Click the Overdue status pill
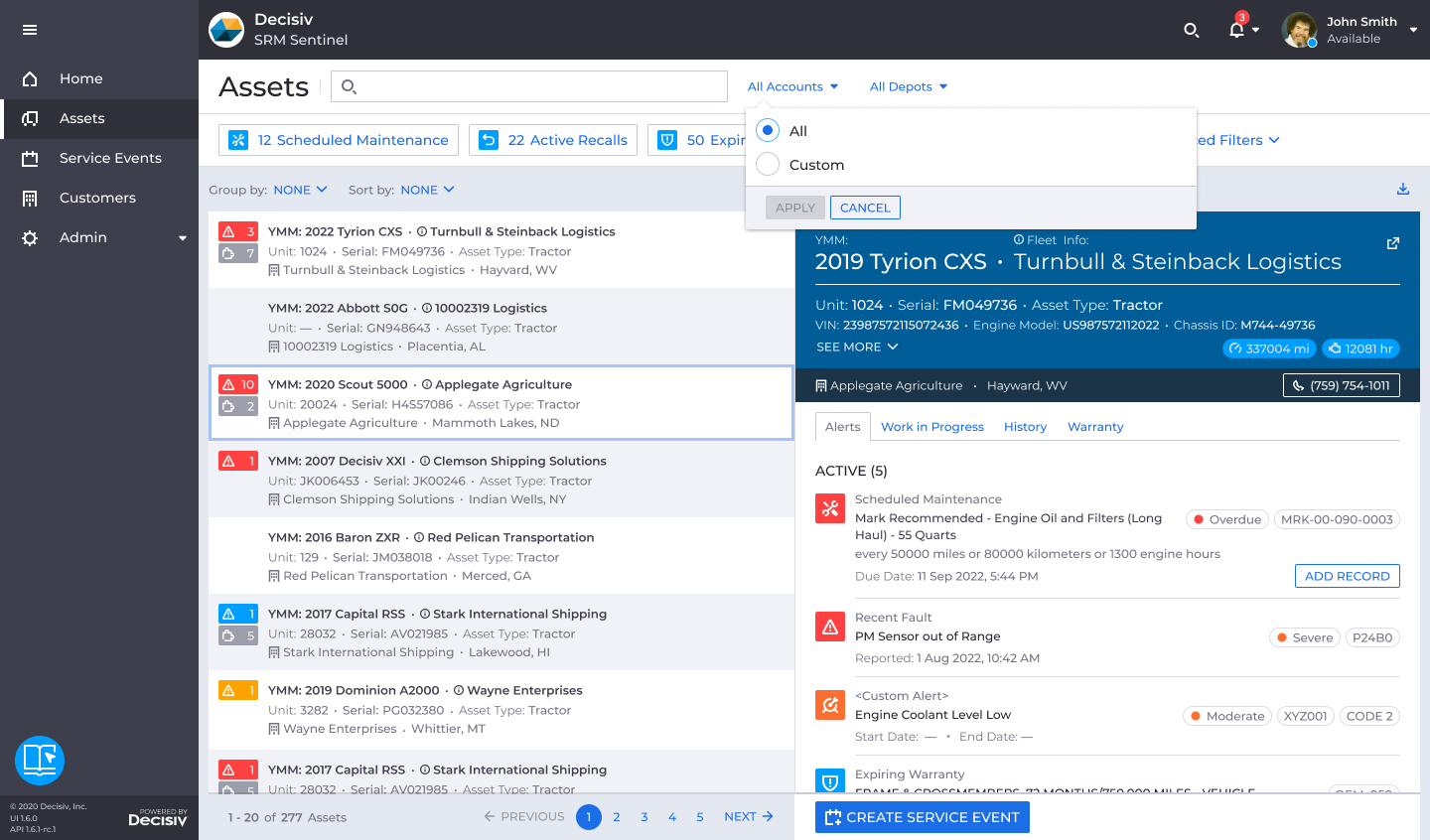The height and width of the screenshot is (840, 1430). click(x=1227, y=519)
